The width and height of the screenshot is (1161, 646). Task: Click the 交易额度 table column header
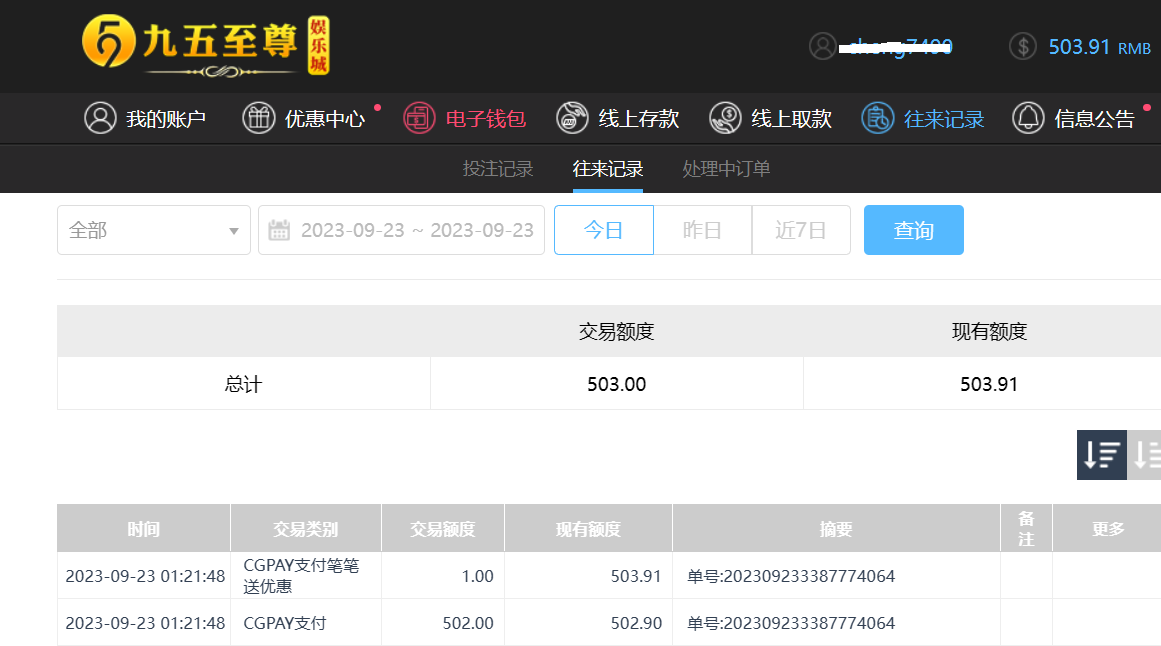443,529
